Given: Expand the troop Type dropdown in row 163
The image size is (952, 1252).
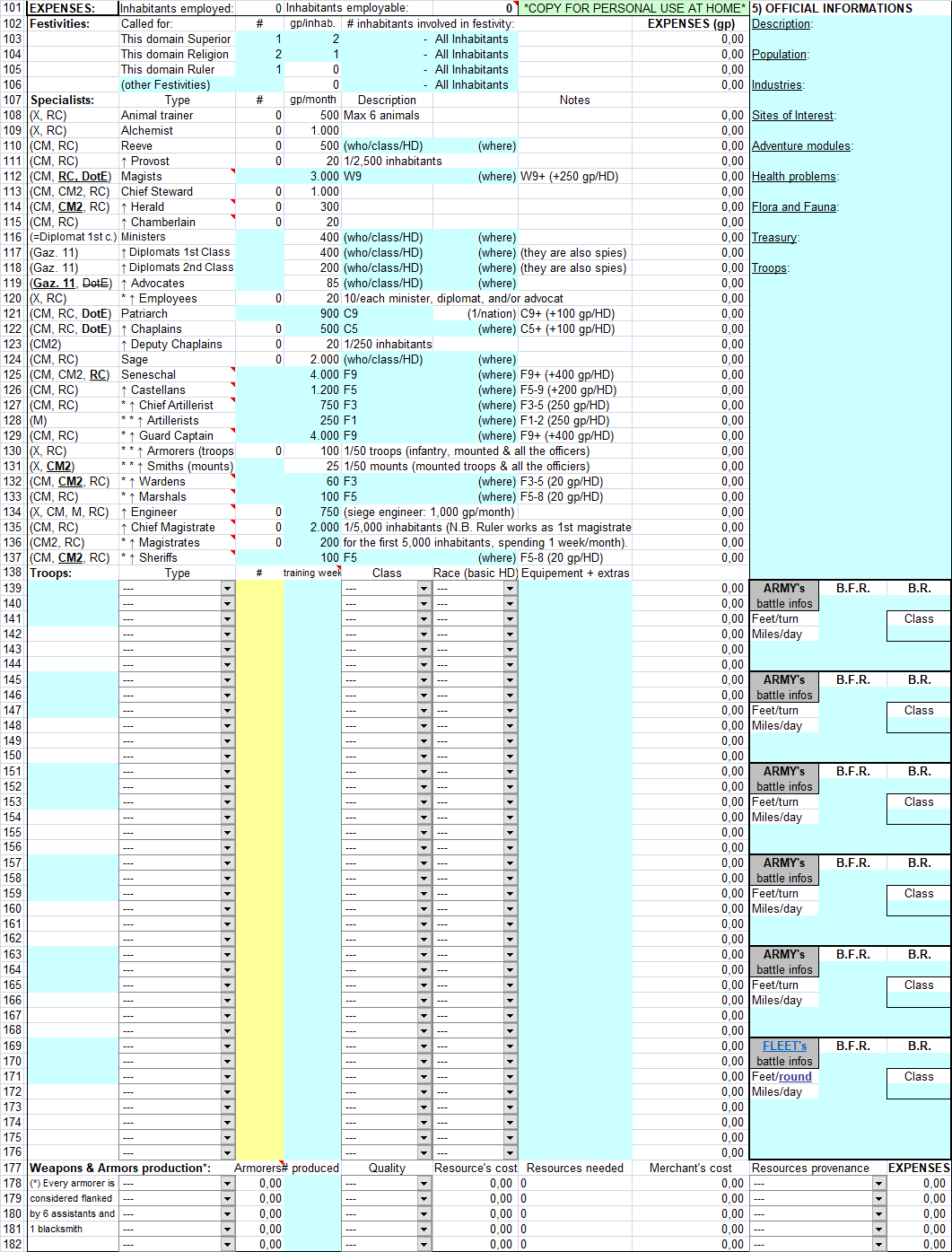Looking at the screenshot, I should pyautogui.click(x=227, y=955).
